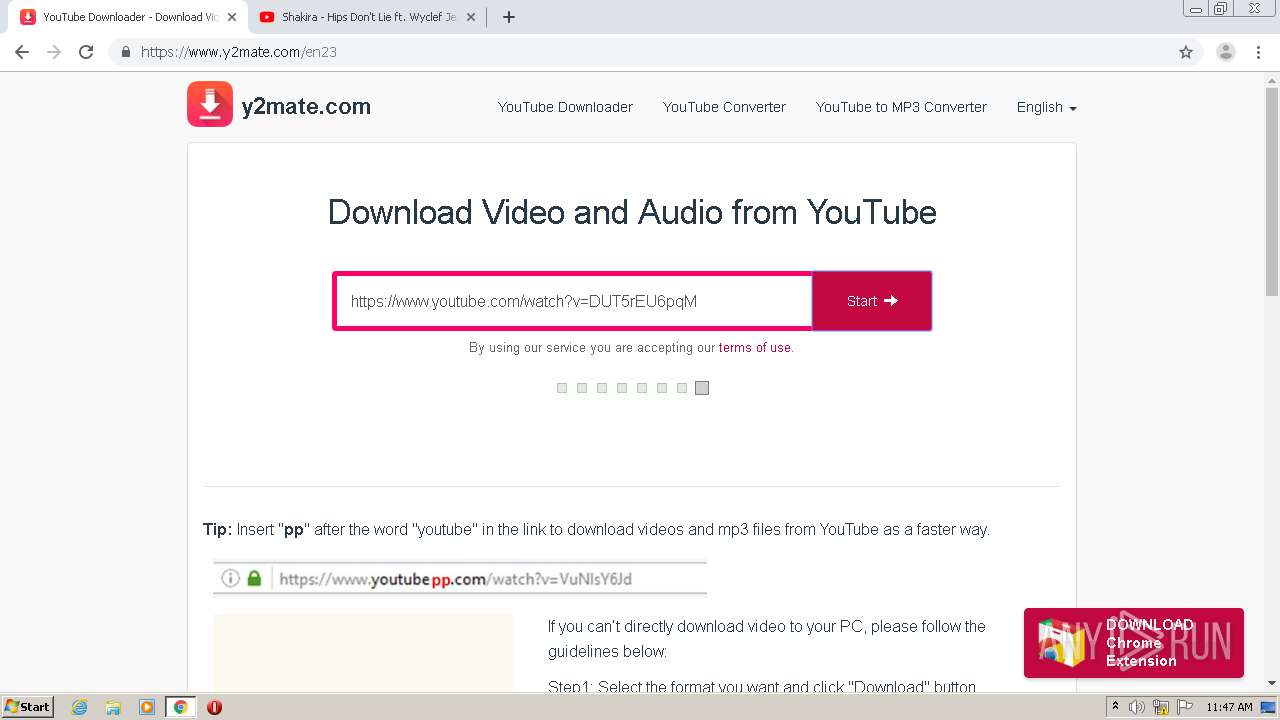Image resolution: width=1280 pixels, height=720 pixels.
Task: Open the Chrome profile avatar icon
Action: 1226,52
